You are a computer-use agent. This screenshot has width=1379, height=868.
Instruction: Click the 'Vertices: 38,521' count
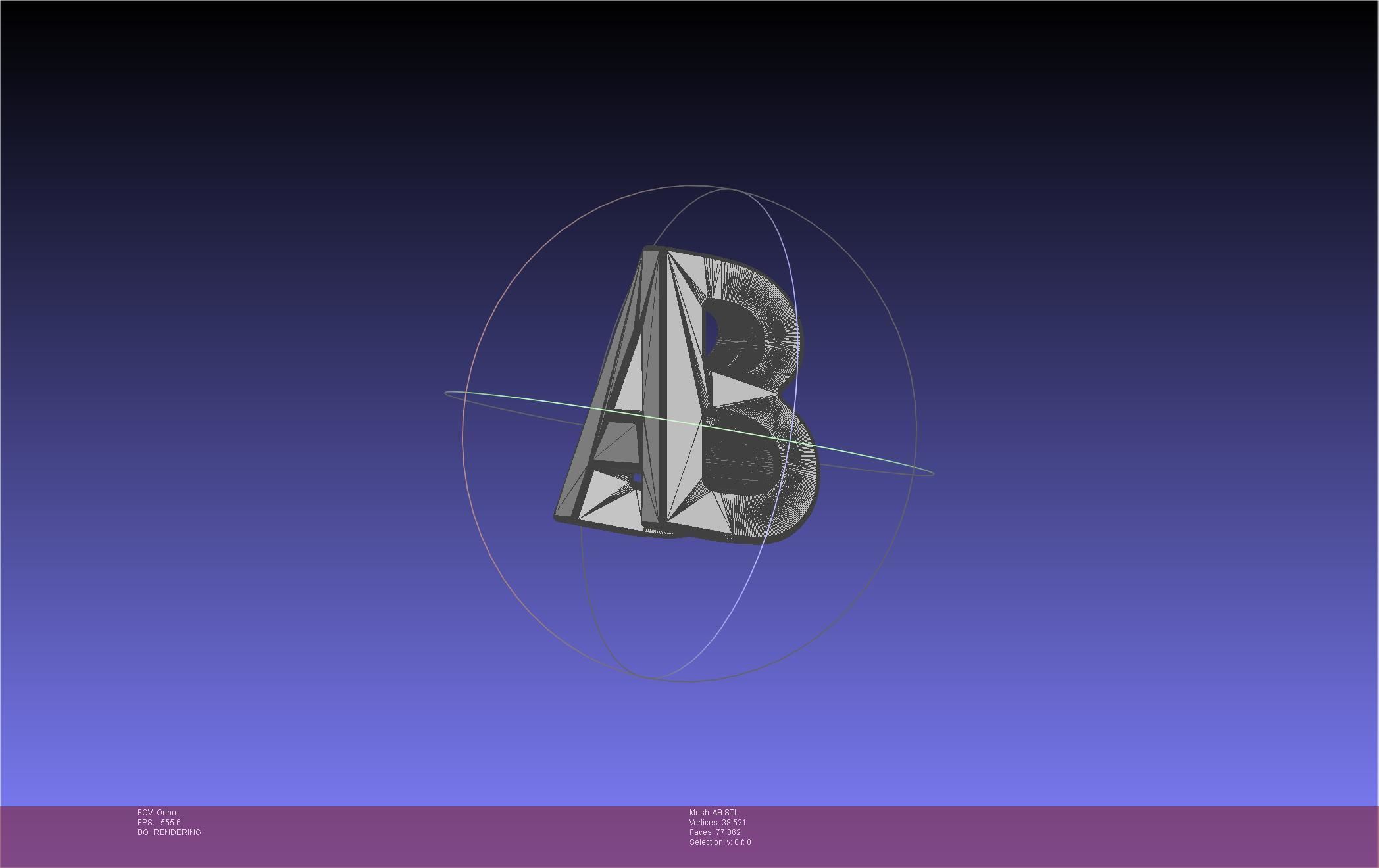pyautogui.click(x=718, y=823)
